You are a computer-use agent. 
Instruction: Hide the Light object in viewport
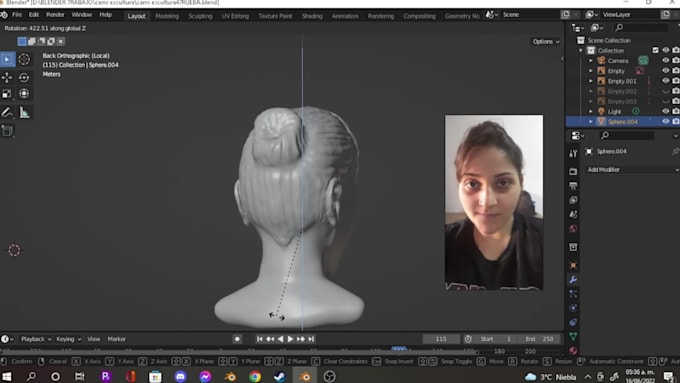pyautogui.click(x=666, y=111)
